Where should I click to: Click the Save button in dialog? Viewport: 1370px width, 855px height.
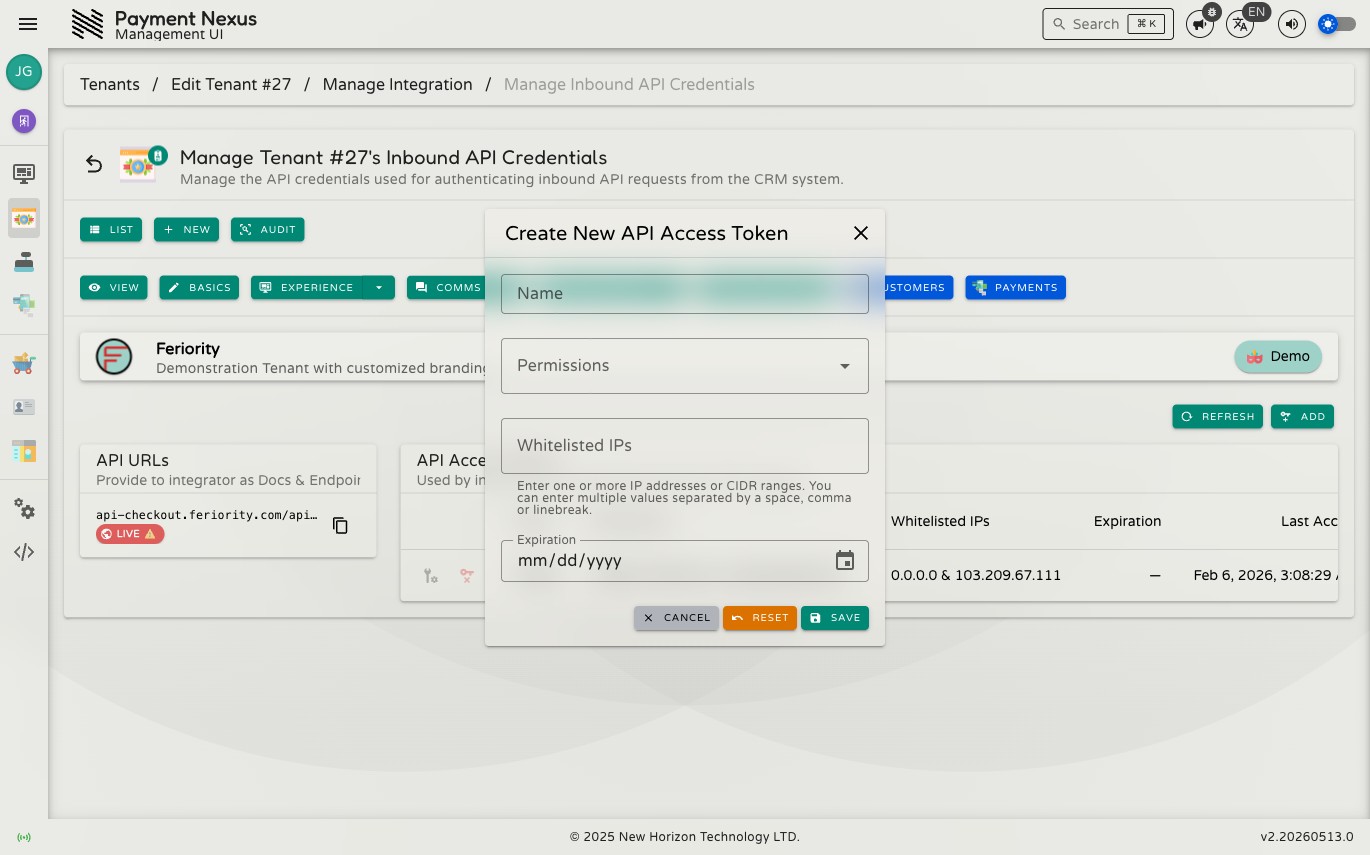click(x=835, y=618)
